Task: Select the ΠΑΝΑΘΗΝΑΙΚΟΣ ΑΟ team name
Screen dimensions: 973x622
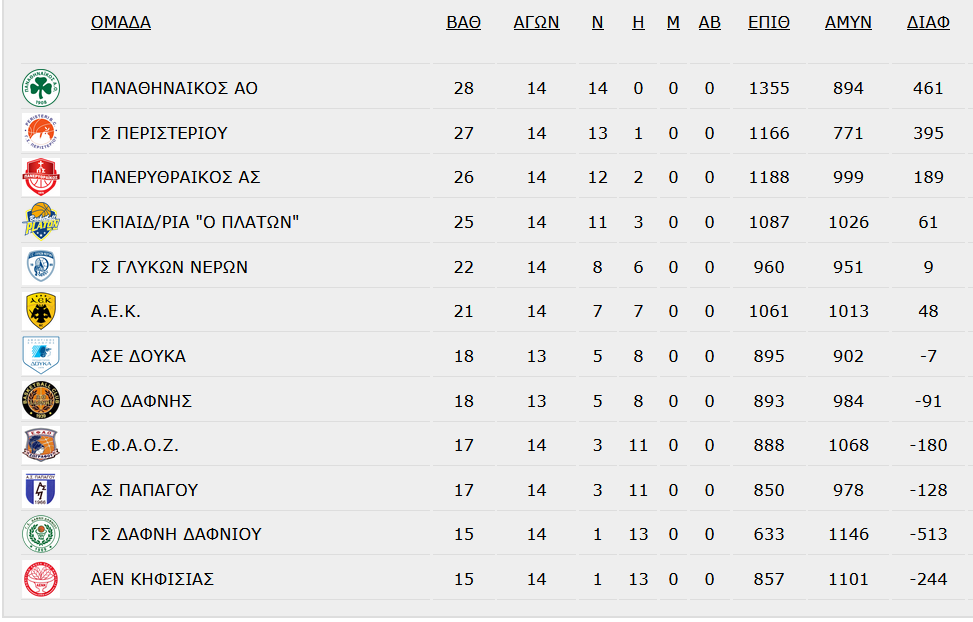Action: (x=174, y=88)
